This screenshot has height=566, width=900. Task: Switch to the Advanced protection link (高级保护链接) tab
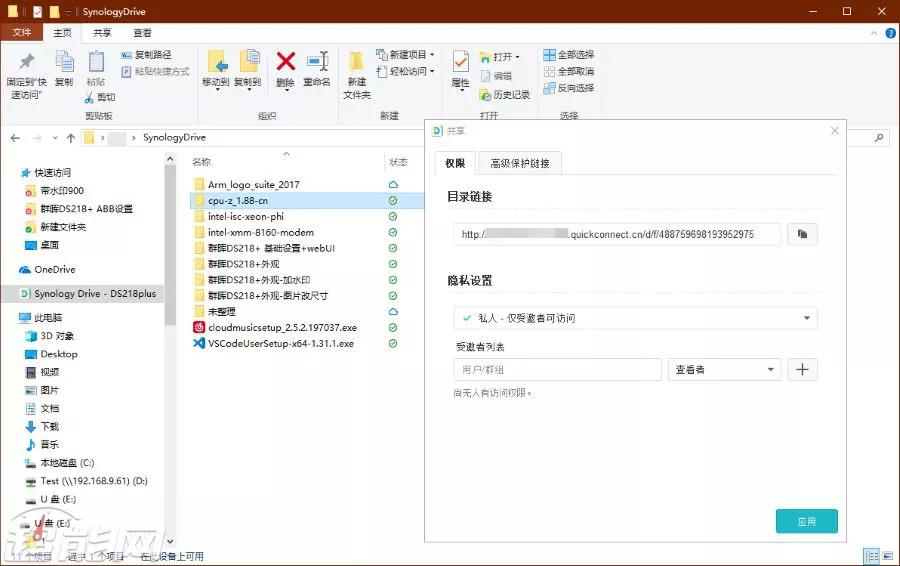click(x=520, y=163)
